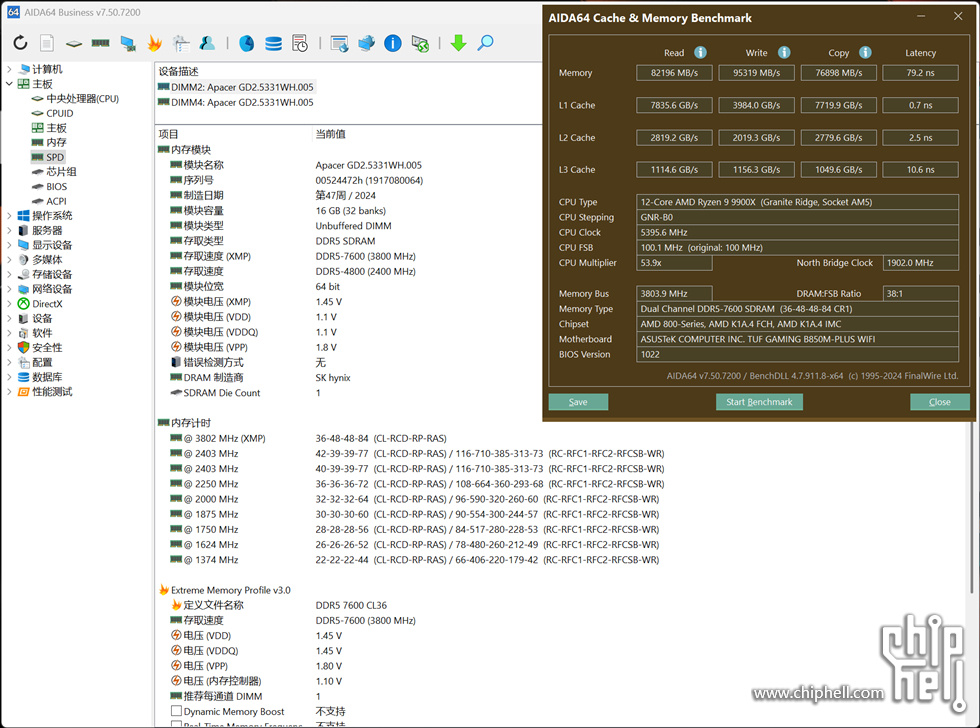Click the monitor diagnostics toolbar icon
This screenshot has width=980, height=728.
pyautogui.click(x=128, y=43)
